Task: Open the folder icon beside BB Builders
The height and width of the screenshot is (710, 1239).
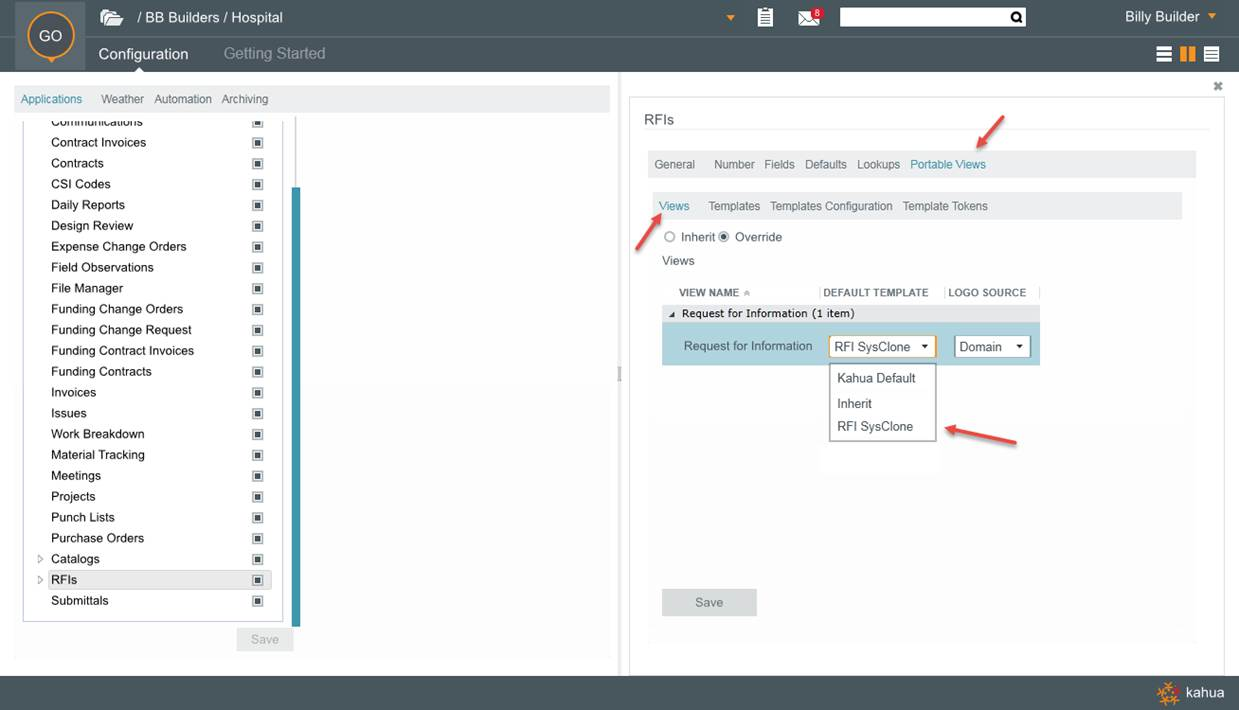Action: pyautogui.click(x=112, y=17)
